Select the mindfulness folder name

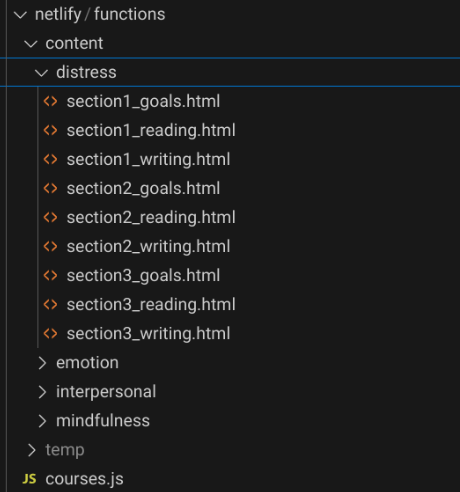pyautogui.click(x=103, y=421)
